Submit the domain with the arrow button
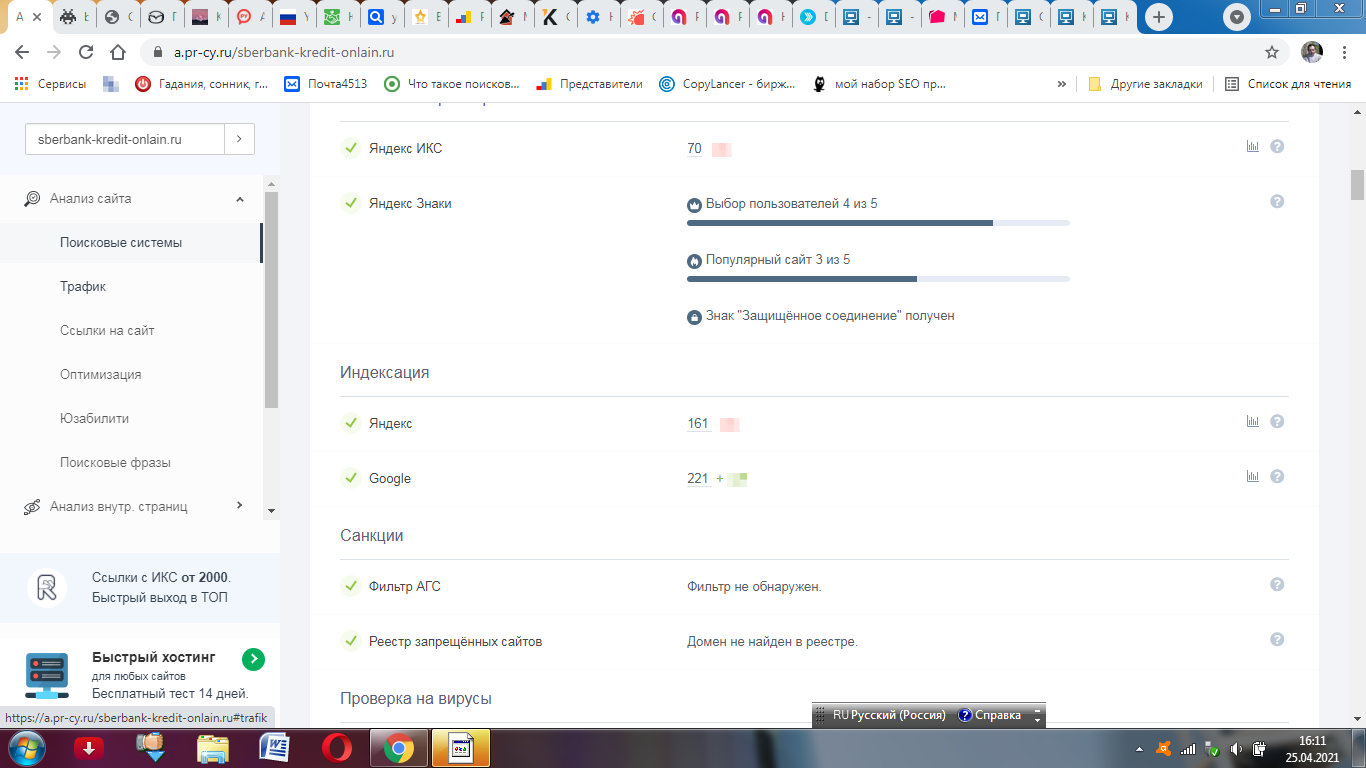This screenshot has width=1366, height=768. 239,140
